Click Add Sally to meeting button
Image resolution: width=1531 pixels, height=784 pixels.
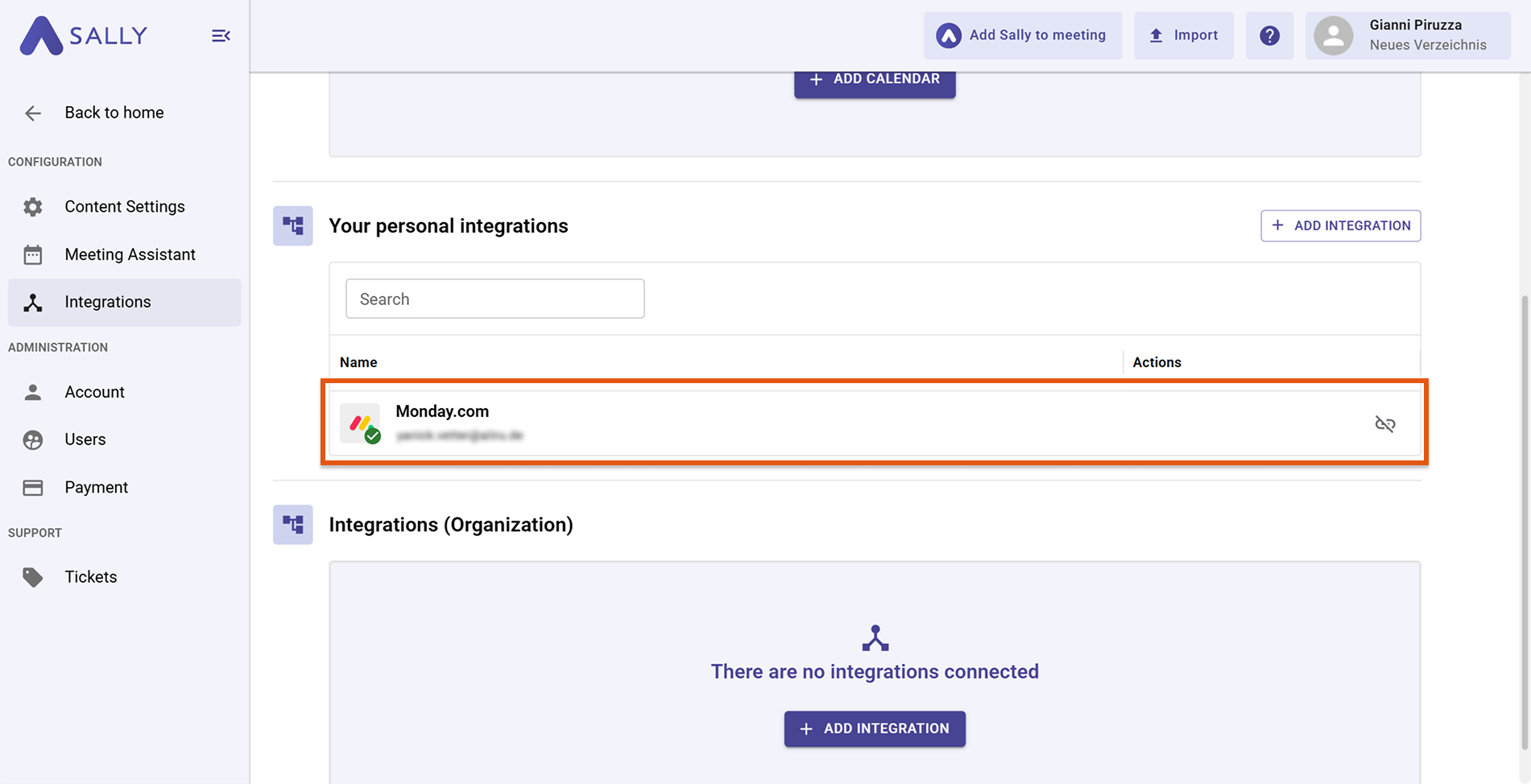(1022, 35)
